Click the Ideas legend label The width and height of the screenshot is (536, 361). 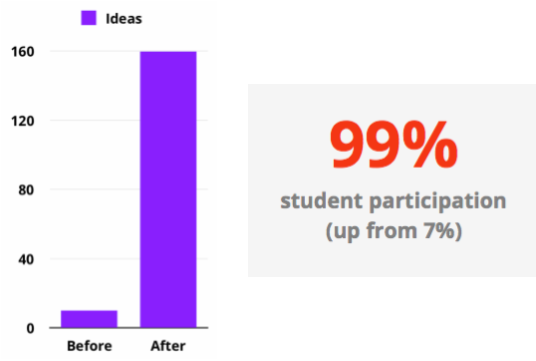(x=124, y=19)
